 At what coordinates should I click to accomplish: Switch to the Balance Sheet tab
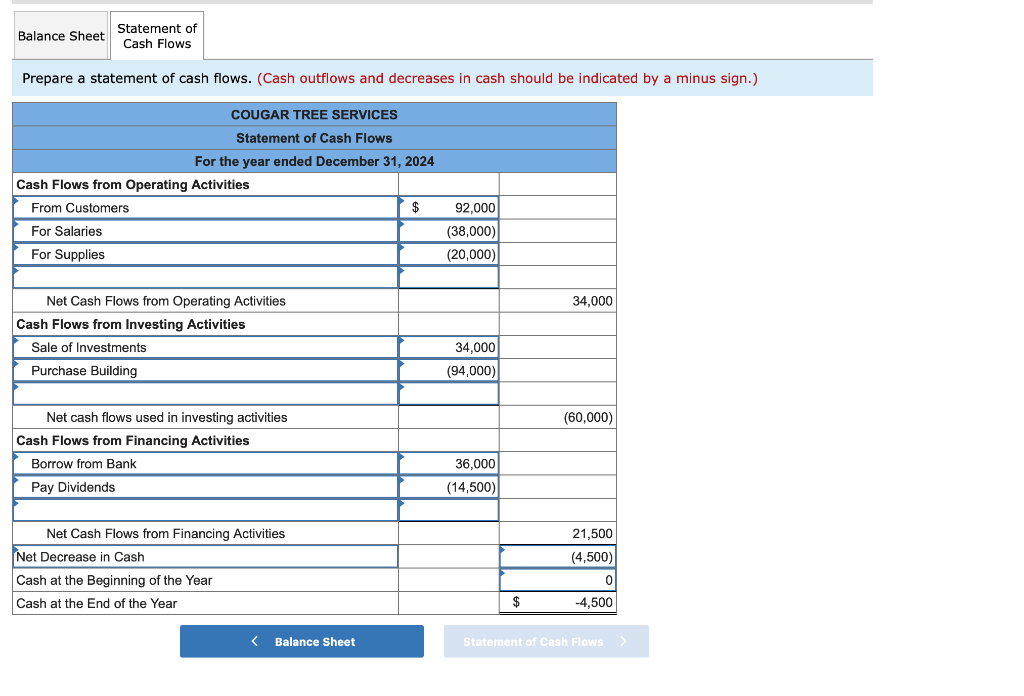(x=60, y=35)
